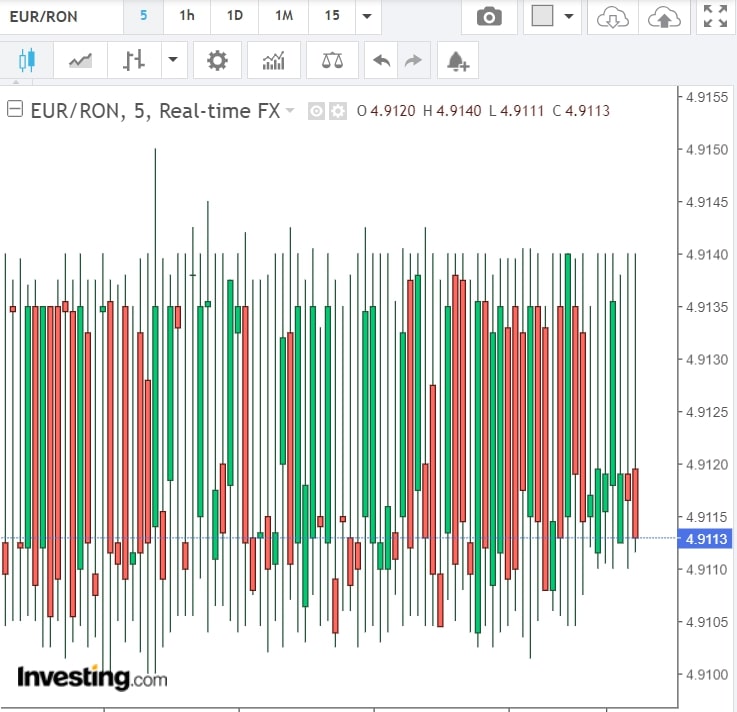Image resolution: width=737 pixels, height=712 pixels.
Task: Switch to area line chart style
Action: tap(80, 61)
